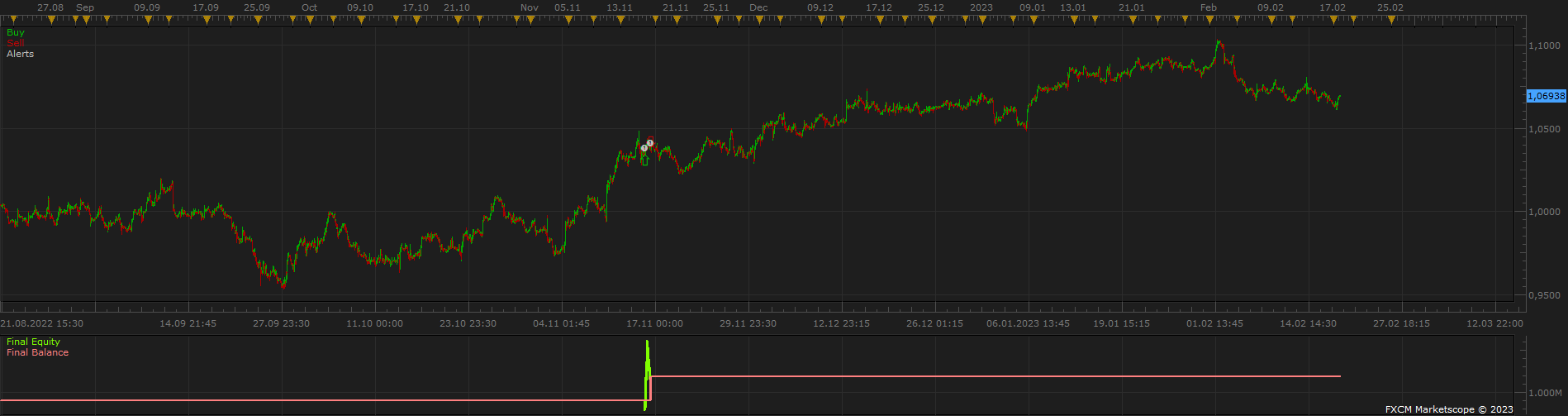The width and height of the screenshot is (1568, 416).
Task: Click the triangle marker under the 27.08 date
Action: [x=51, y=20]
